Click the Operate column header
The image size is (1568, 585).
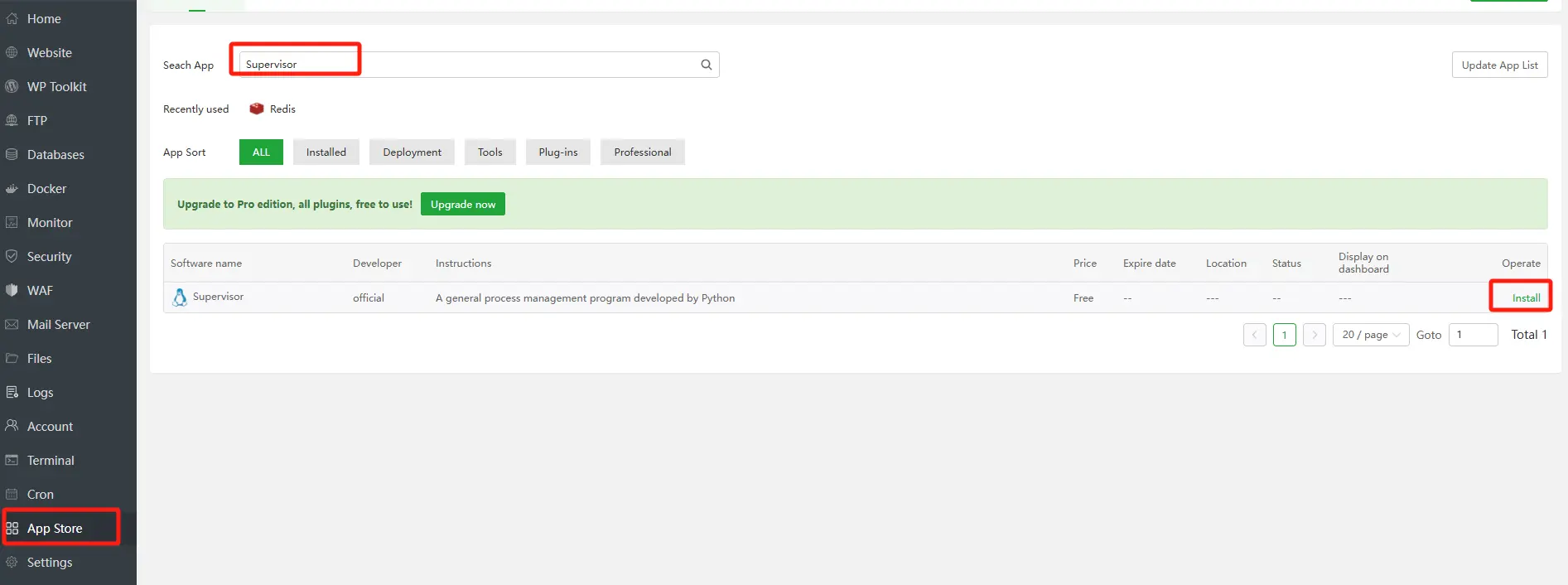tap(1522, 263)
